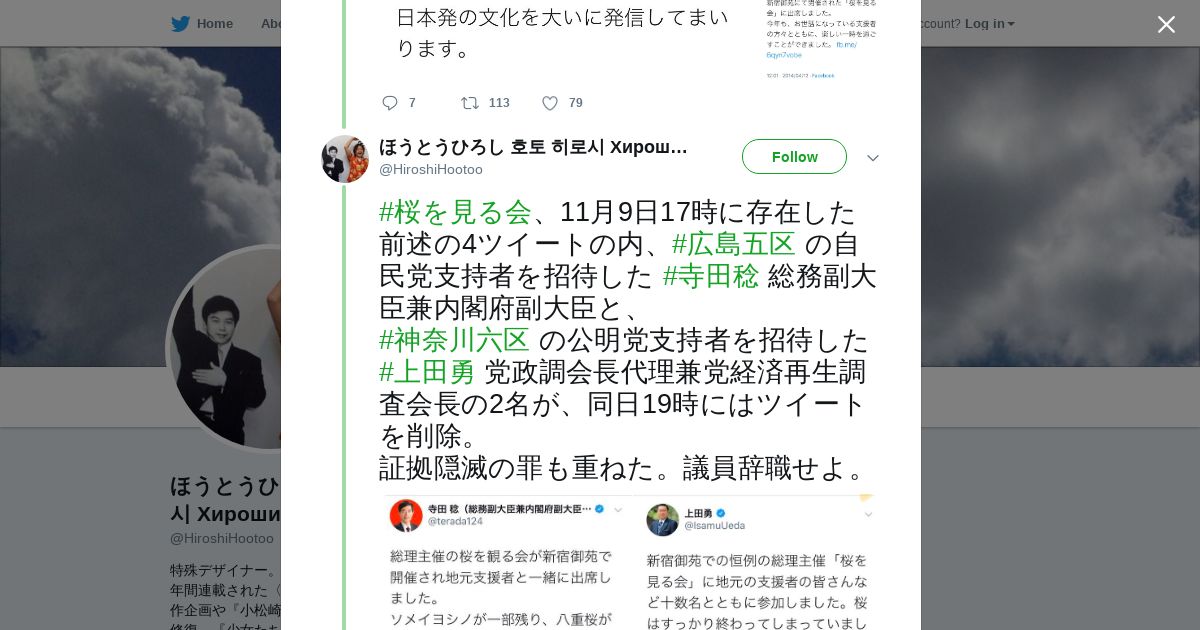1200x630 pixels.
Task: Click the #寺田稔 hashtag
Action: point(711,276)
